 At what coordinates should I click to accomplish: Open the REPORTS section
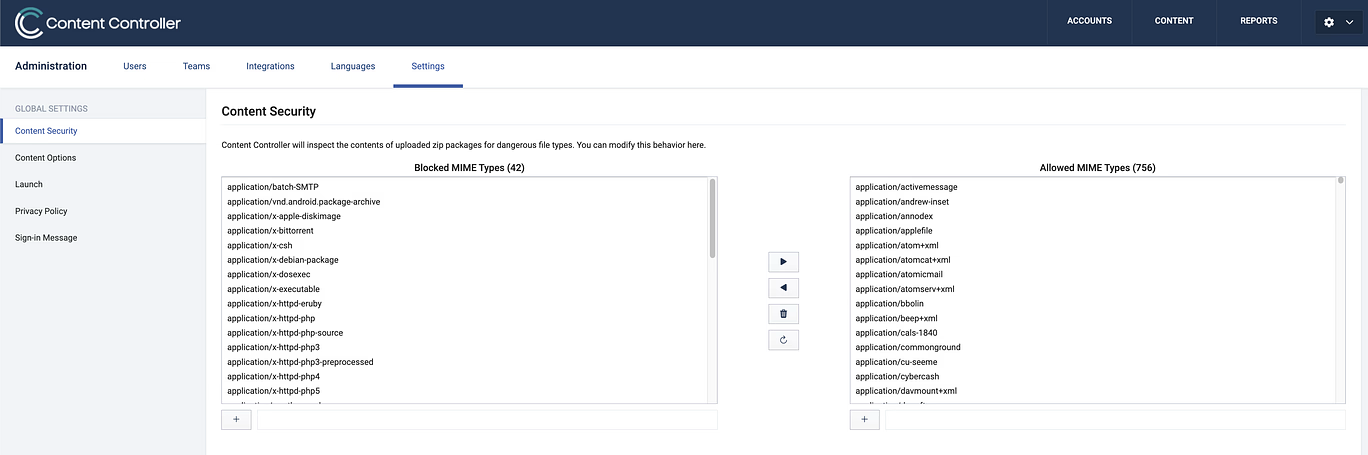click(1258, 21)
